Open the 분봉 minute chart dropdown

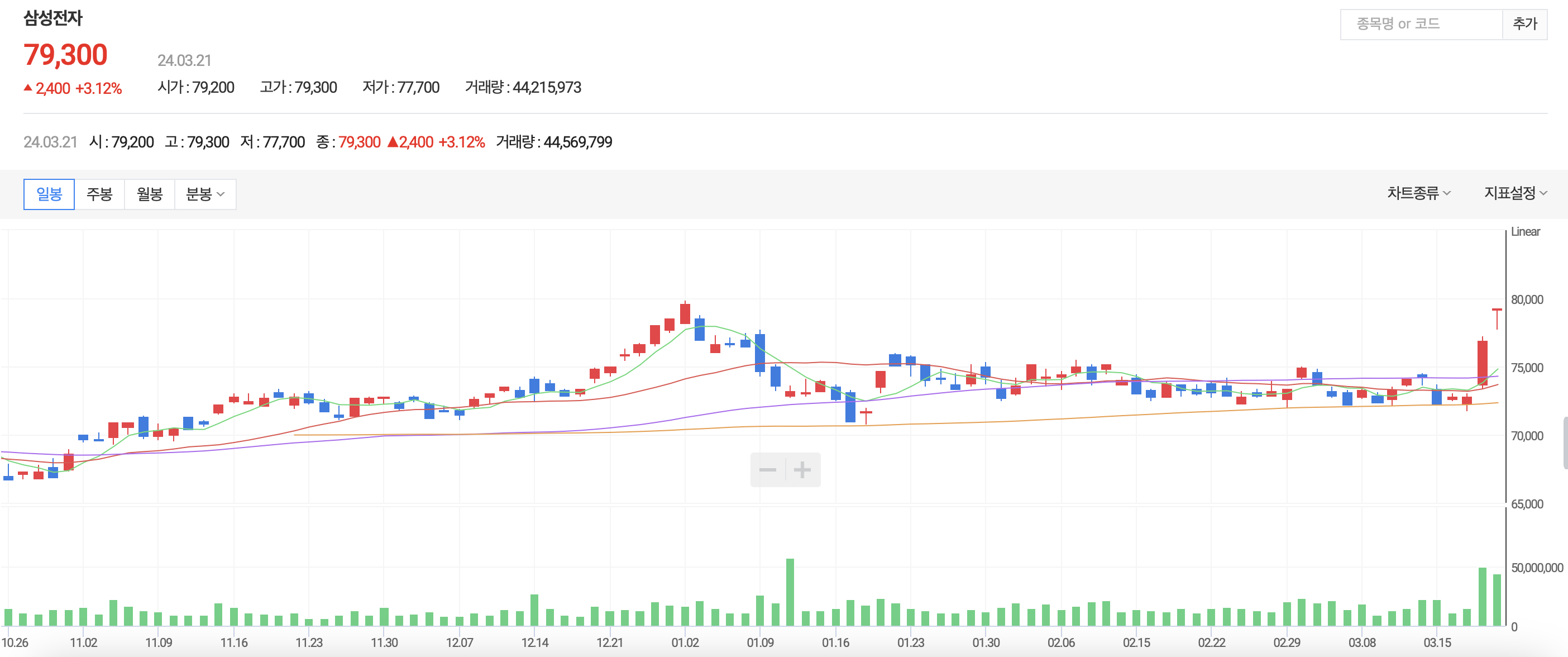[205, 194]
